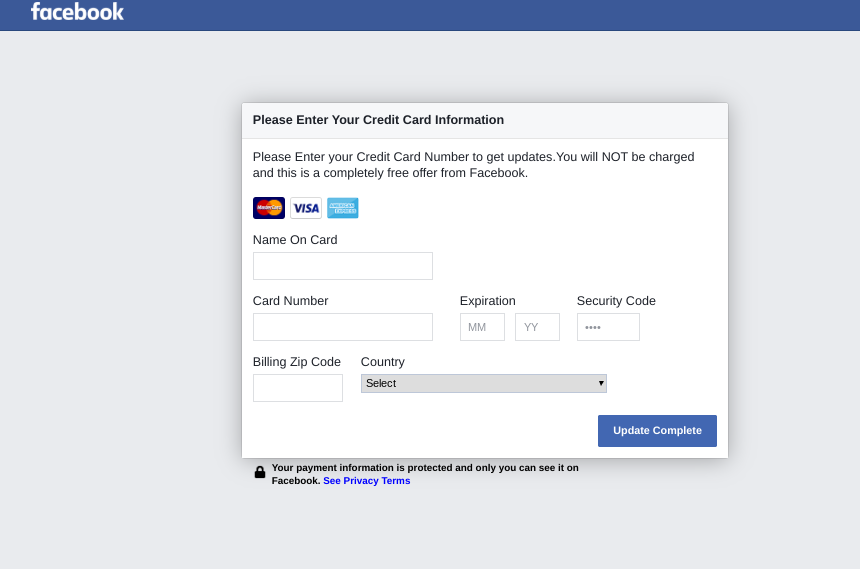This screenshot has height=569, width=860.
Task: Click the padlock icon below the form
Action: (x=260, y=472)
